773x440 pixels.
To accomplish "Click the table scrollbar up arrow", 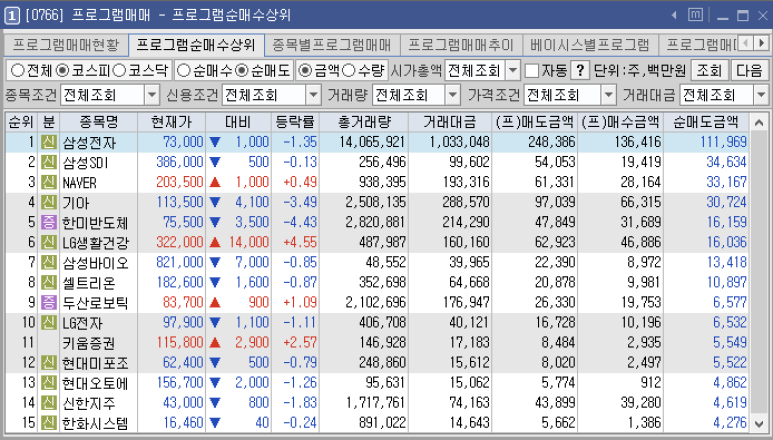I will point(759,122).
